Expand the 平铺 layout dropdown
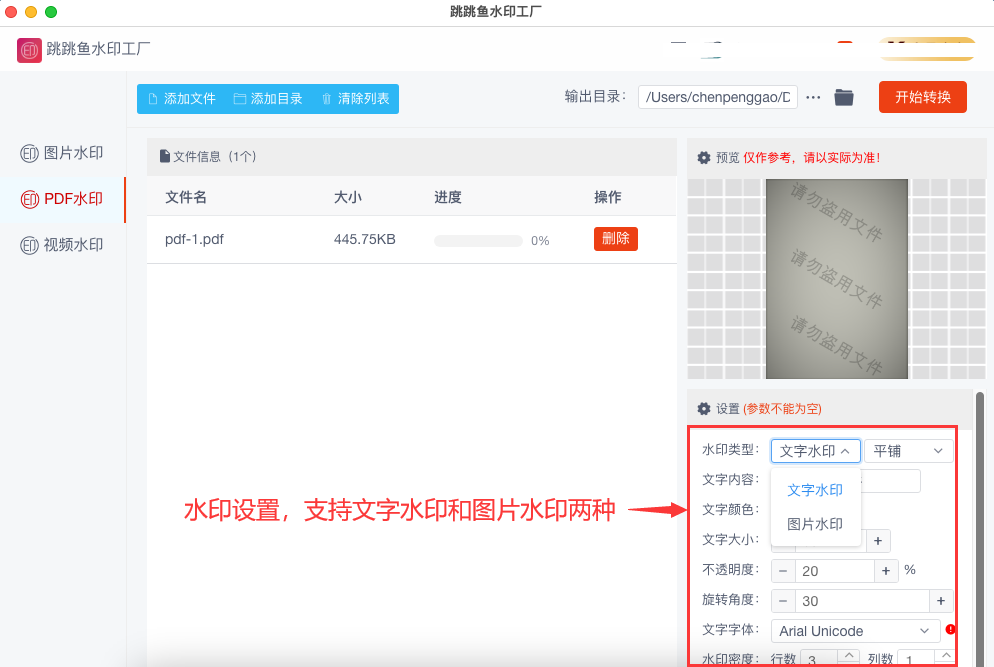Image resolution: width=994 pixels, height=667 pixels. [x=908, y=451]
